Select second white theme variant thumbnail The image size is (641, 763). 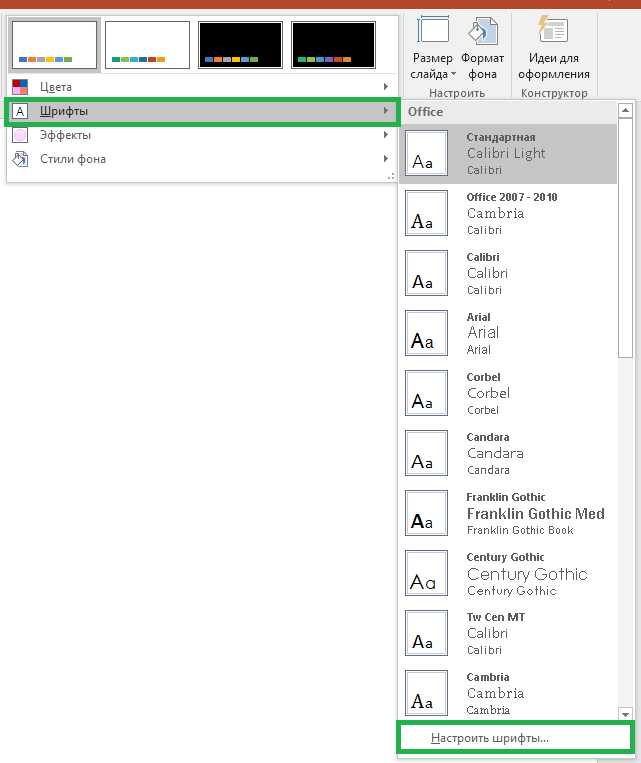point(147,45)
